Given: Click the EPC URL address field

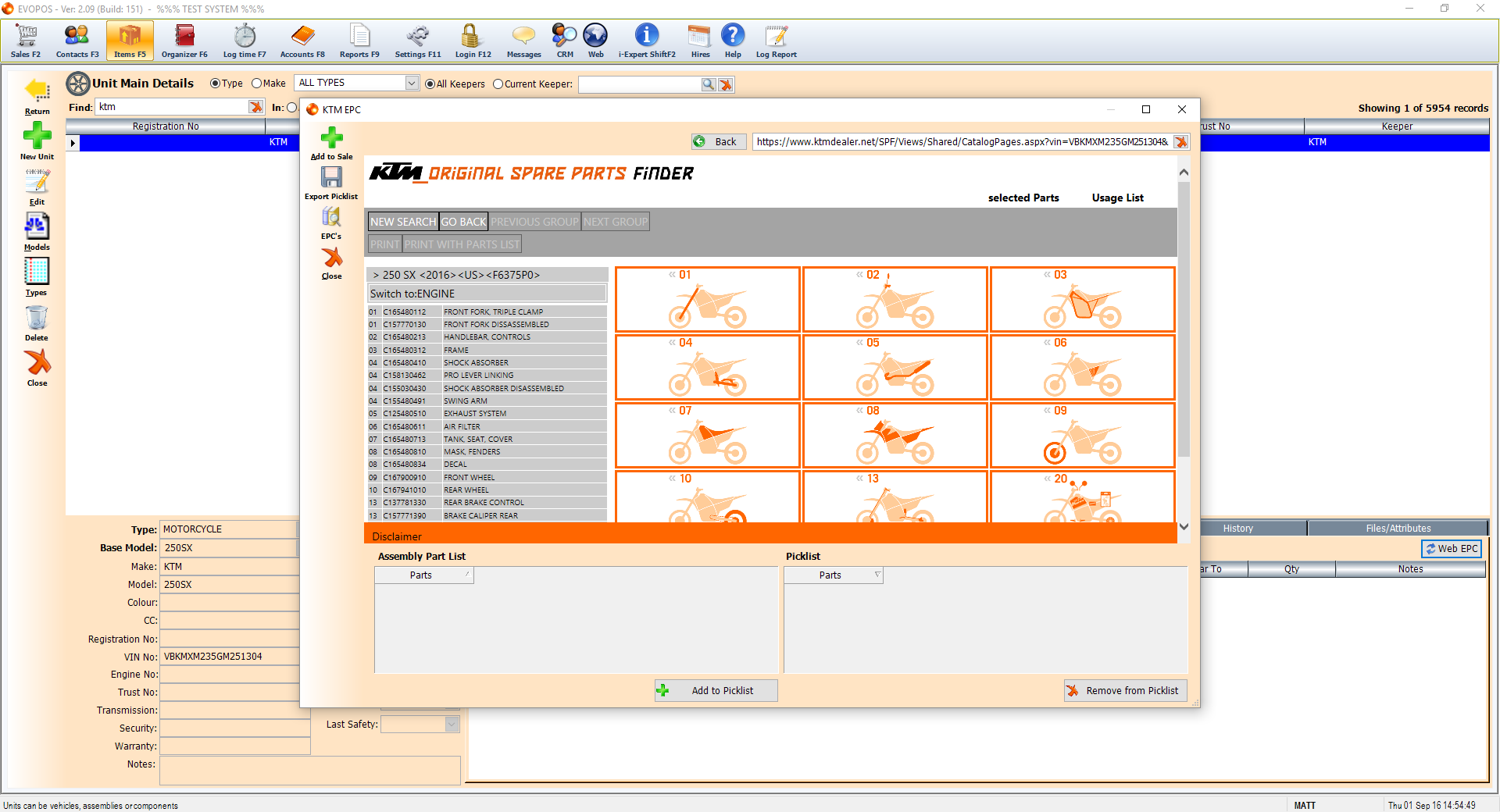Looking at the screenshot, I should click(x=962, y=141).
